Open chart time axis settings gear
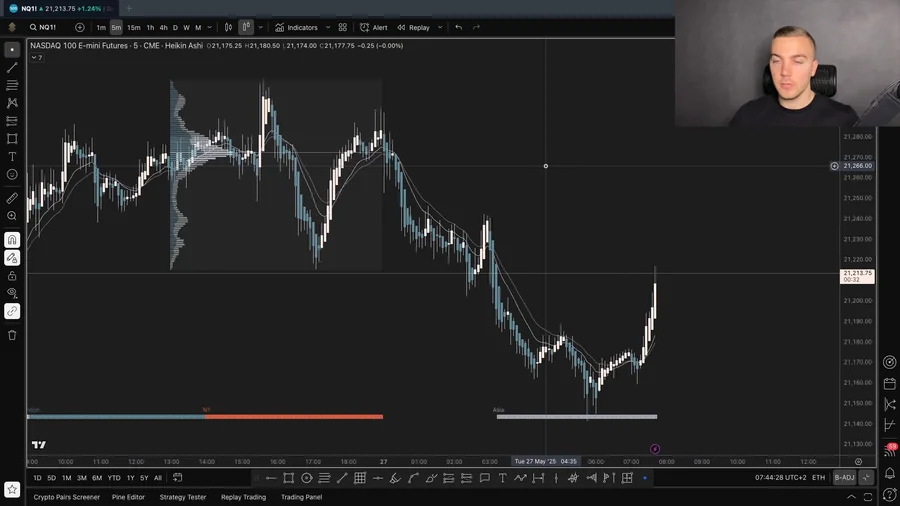Screen dimensions: 900x506 pyautogui.click(x=858, y=462)
